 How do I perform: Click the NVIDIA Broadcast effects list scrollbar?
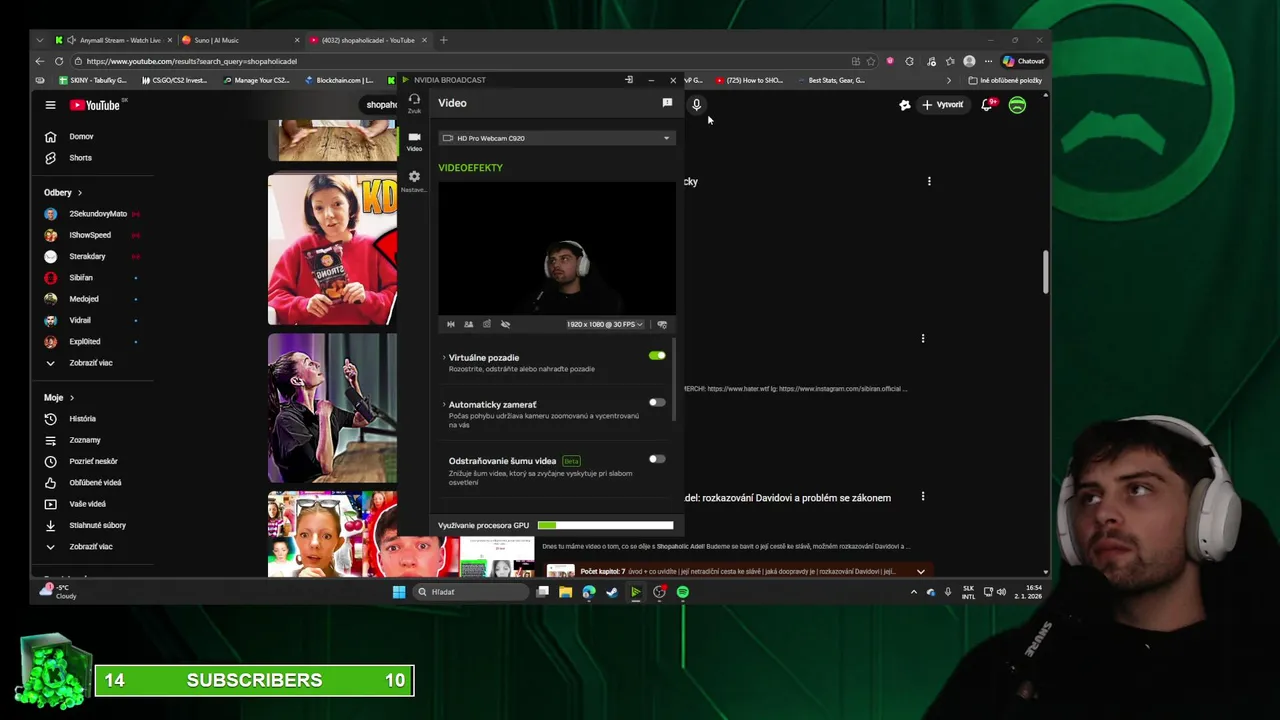tap(674, 380)
